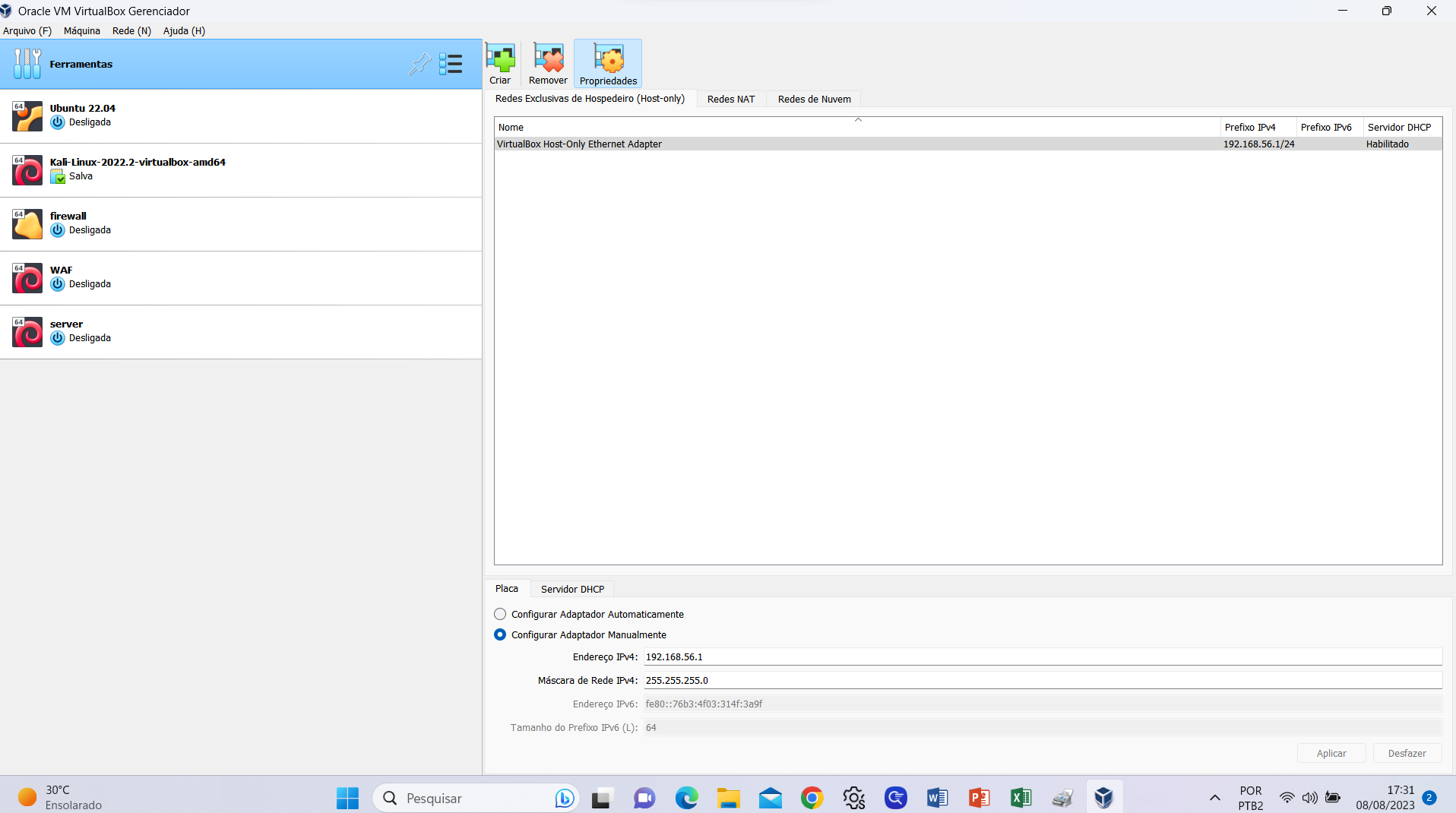Click the volume speaker tray icon
This screenshot has height=813, width=1456.
point(1309,798)
